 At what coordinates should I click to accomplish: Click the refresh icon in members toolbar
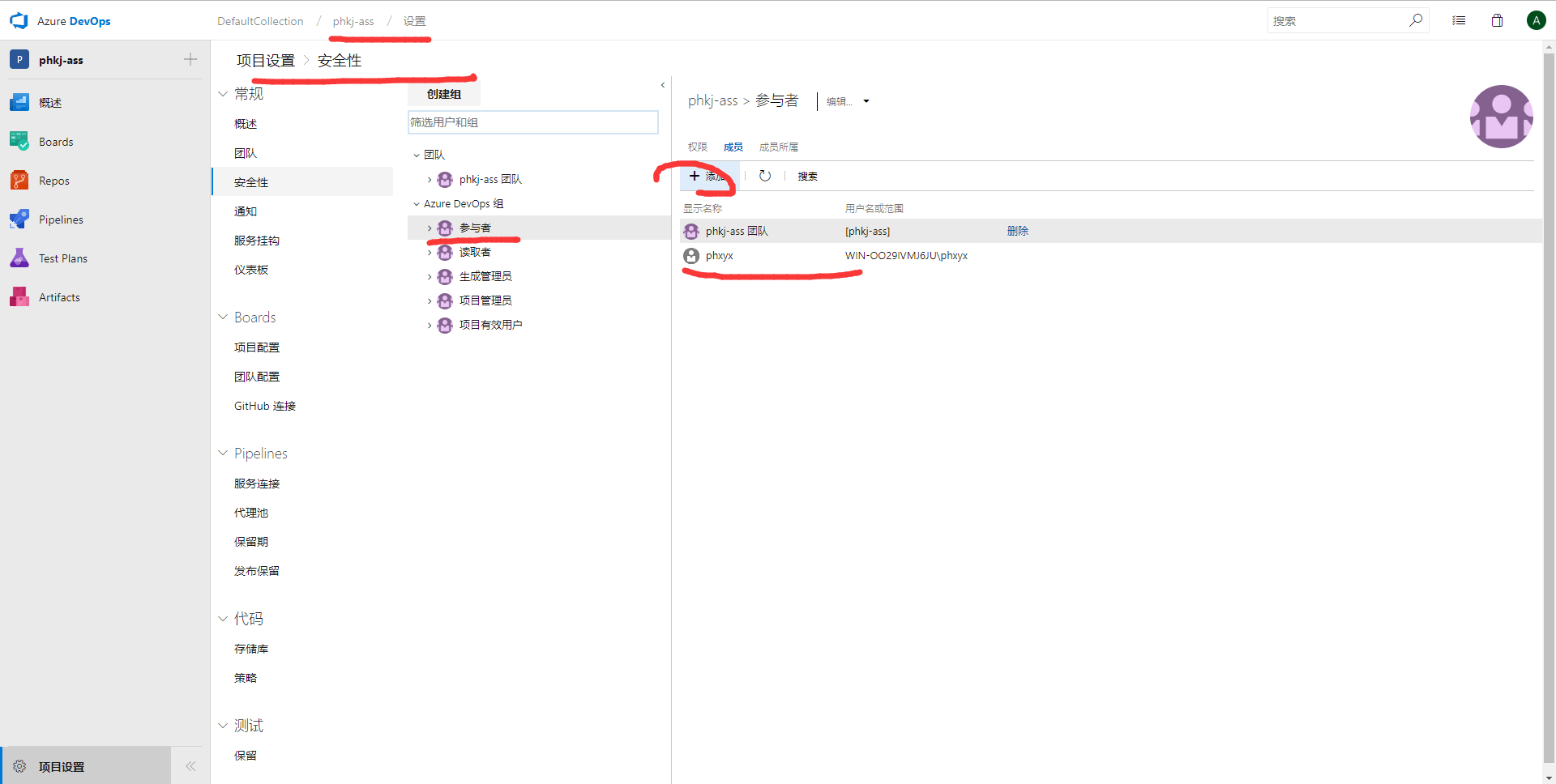pos(764,176)
